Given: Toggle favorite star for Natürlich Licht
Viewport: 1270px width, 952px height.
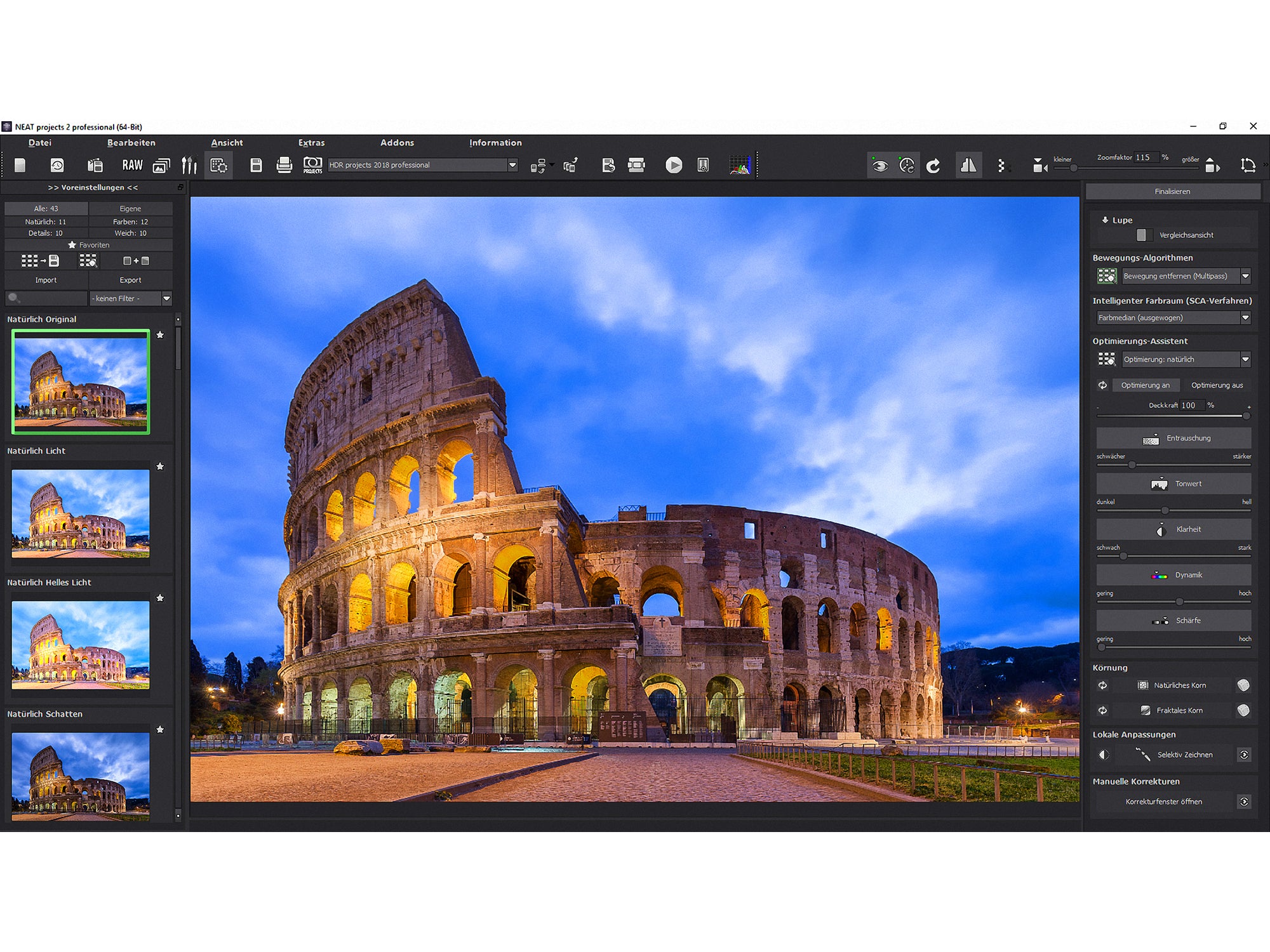Looking at the screenshot, I should pyautogui.click(x=160, y=466).
